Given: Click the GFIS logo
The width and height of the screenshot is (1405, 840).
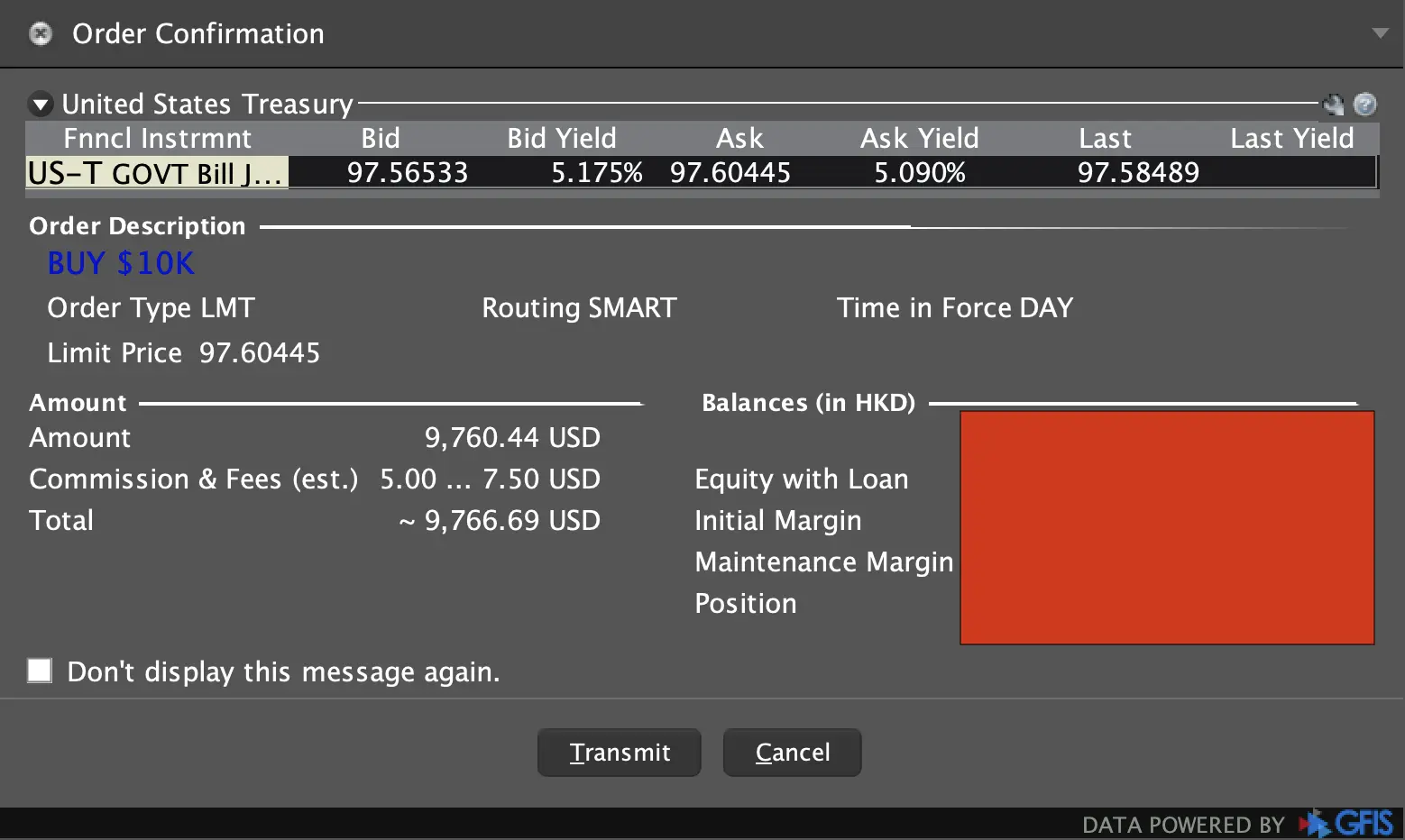Looking at the screenshot, I should point(1350,823).
